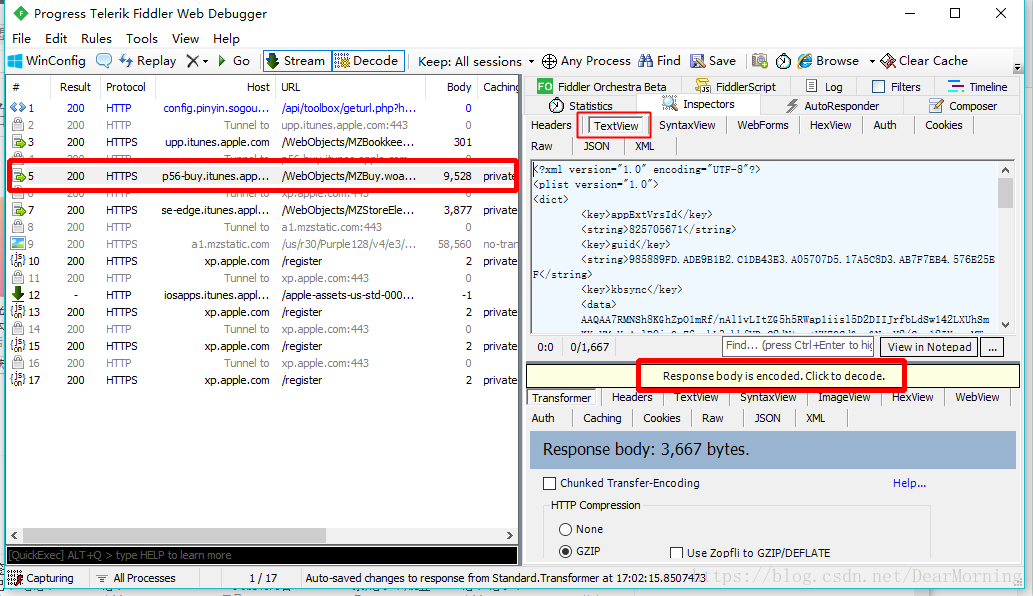
Task: Switch to the Log tab
Action: click(x=824, y=87)
